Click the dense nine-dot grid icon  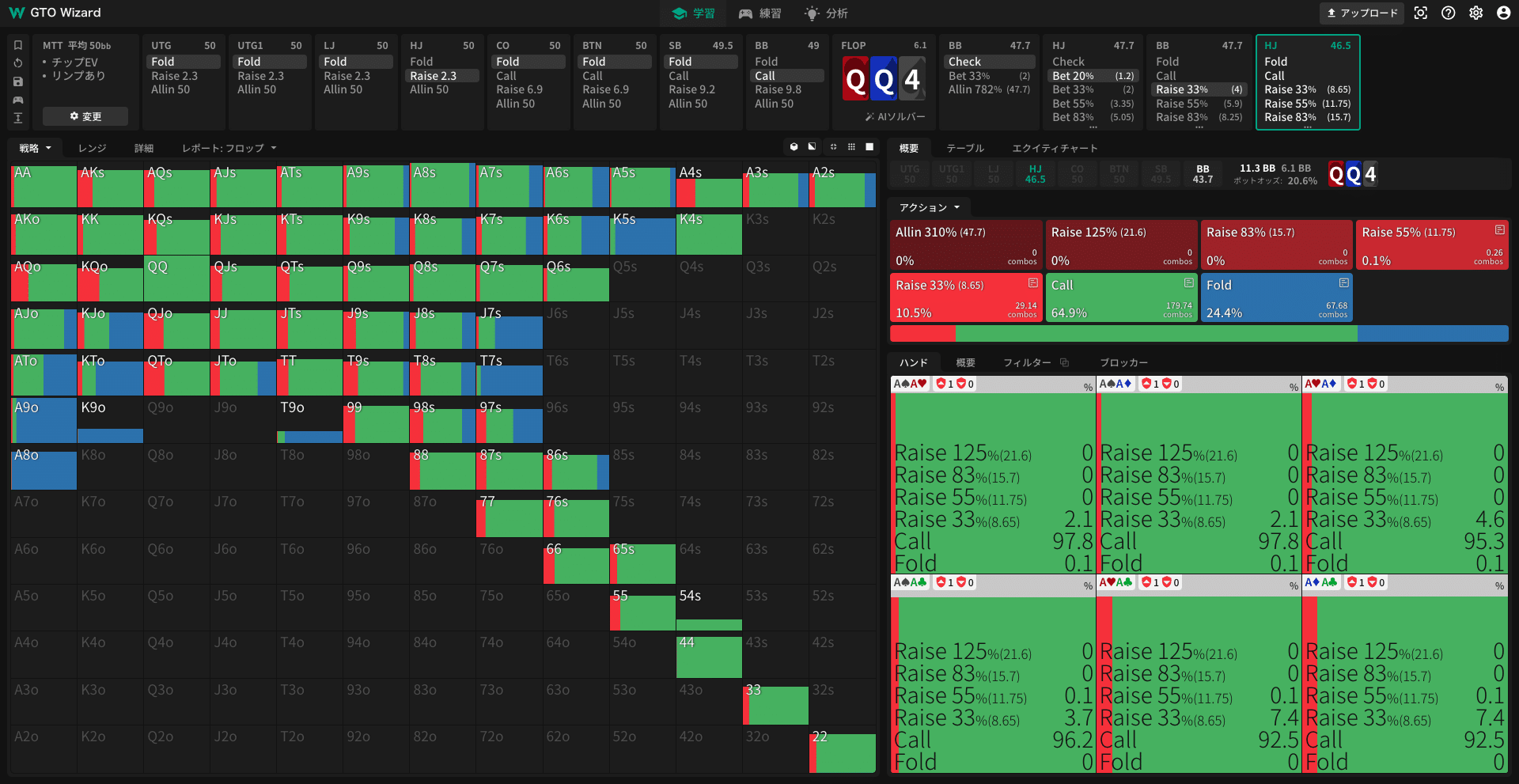[851, 147]
